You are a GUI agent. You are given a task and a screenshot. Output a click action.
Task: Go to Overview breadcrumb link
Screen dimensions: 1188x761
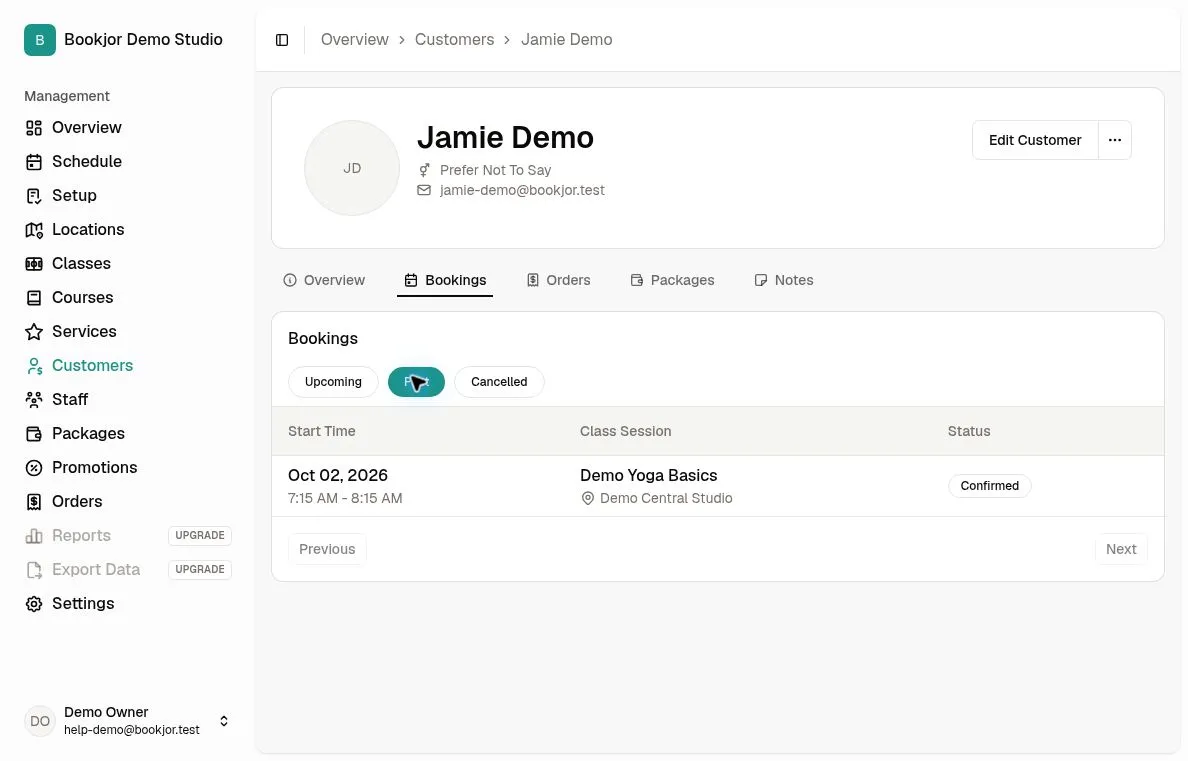pos(355,39)
